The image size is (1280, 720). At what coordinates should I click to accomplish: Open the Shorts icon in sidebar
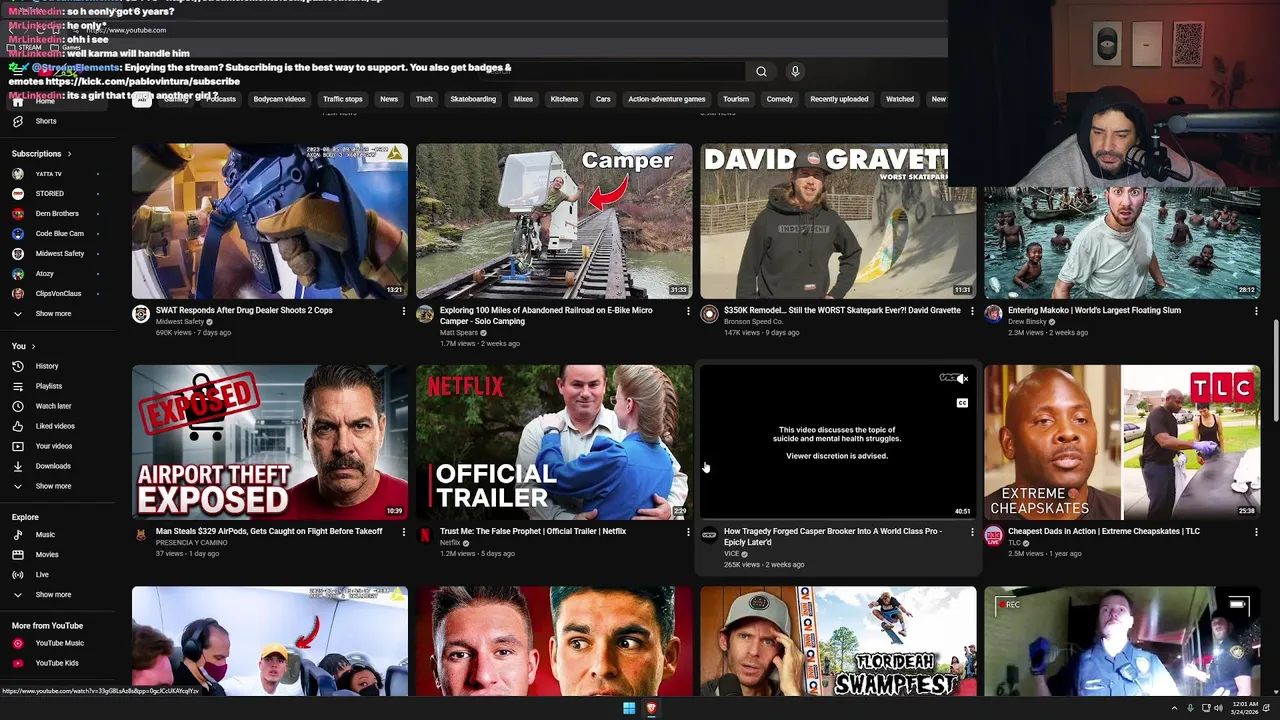pyautogui.click(x=18, y=121)
